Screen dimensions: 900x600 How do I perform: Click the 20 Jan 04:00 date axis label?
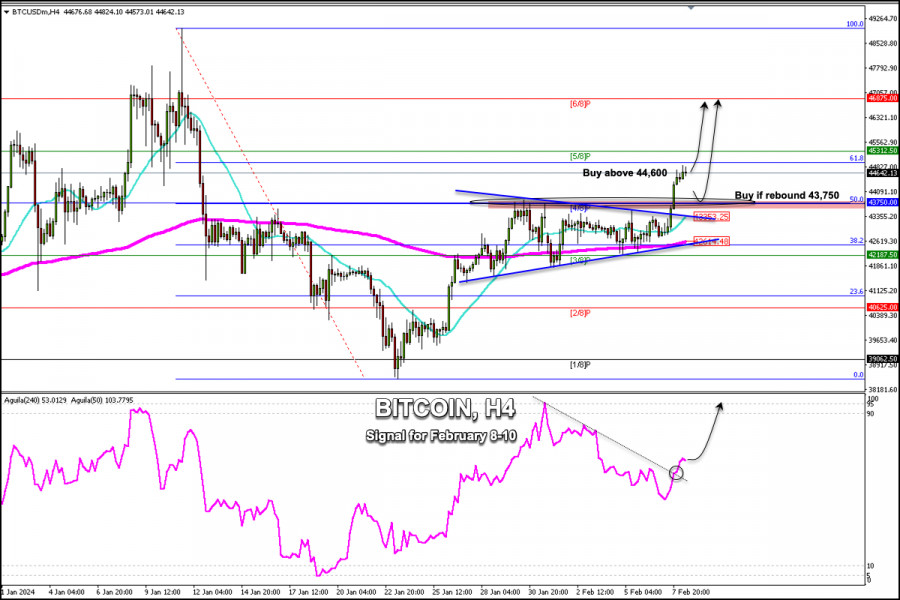click(x=356, y=592)
